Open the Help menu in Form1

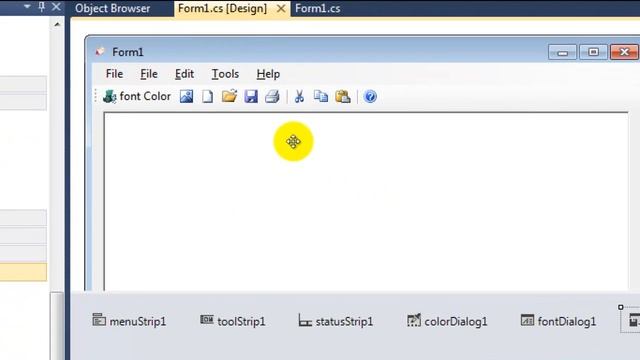pos(268,74)
